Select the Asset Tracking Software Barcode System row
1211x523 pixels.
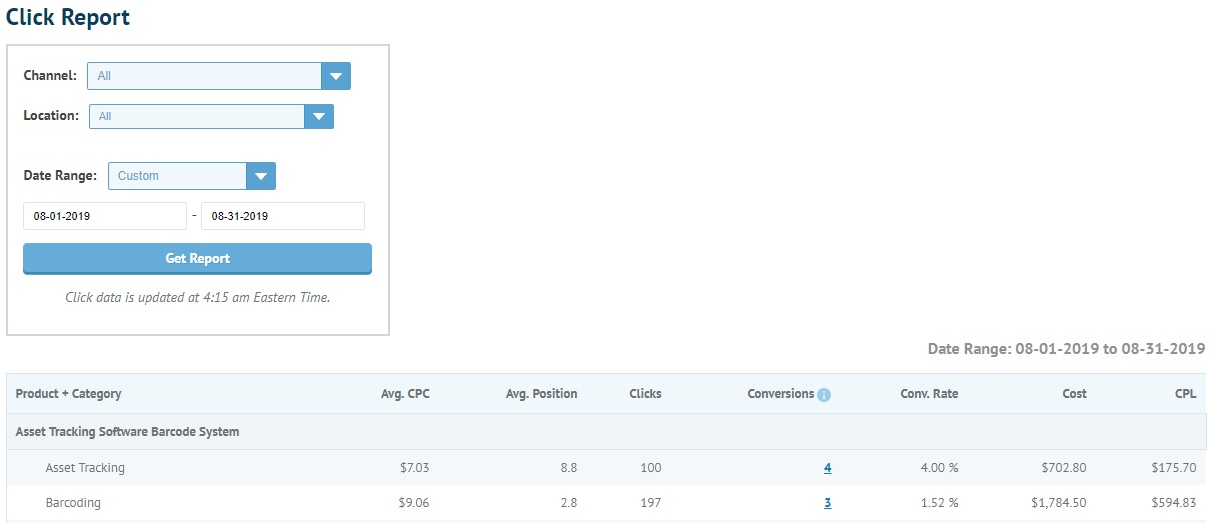pos(606,432)
